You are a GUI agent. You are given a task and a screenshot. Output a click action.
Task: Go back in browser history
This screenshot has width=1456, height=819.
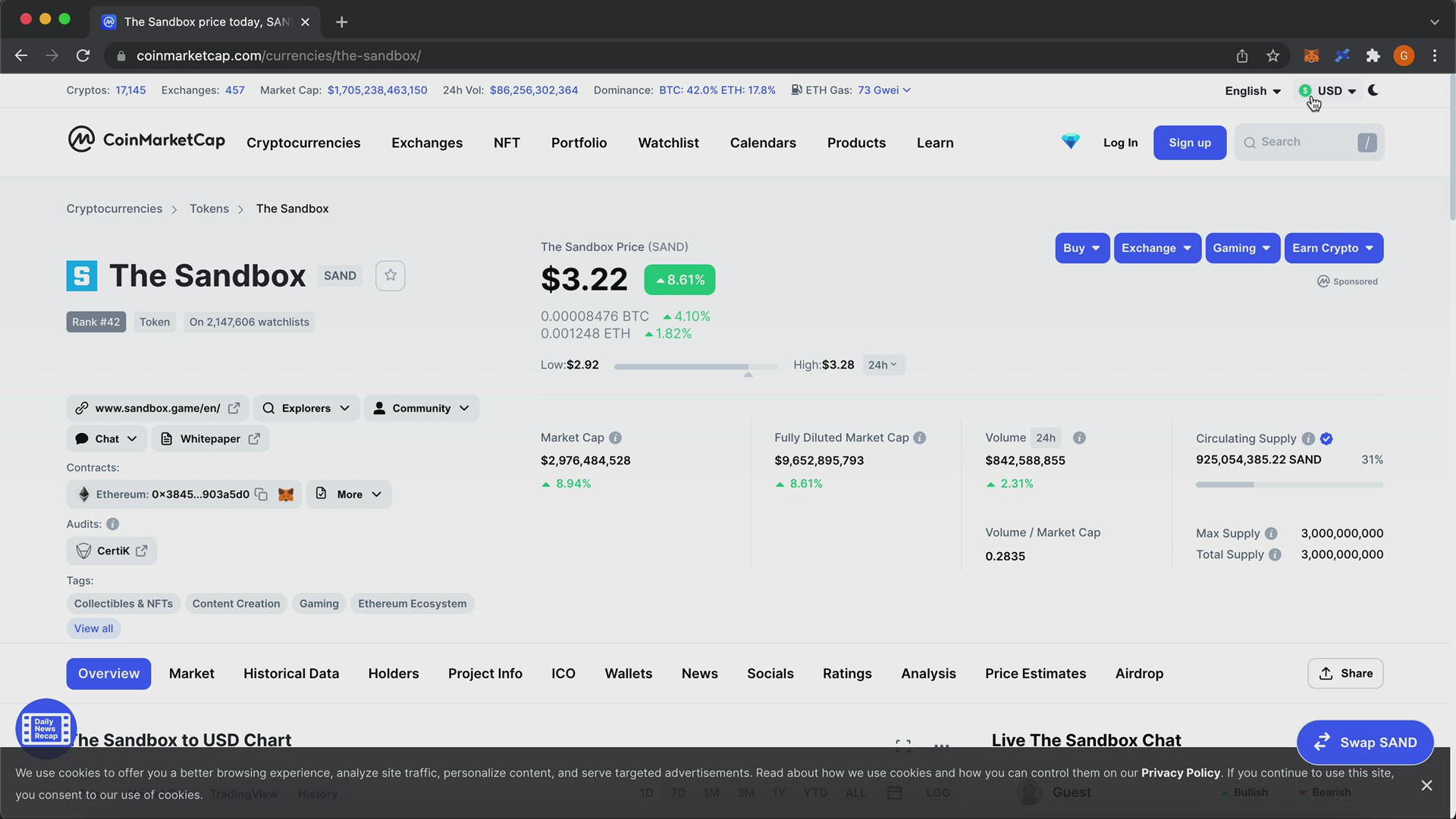[x=21, y=55]
